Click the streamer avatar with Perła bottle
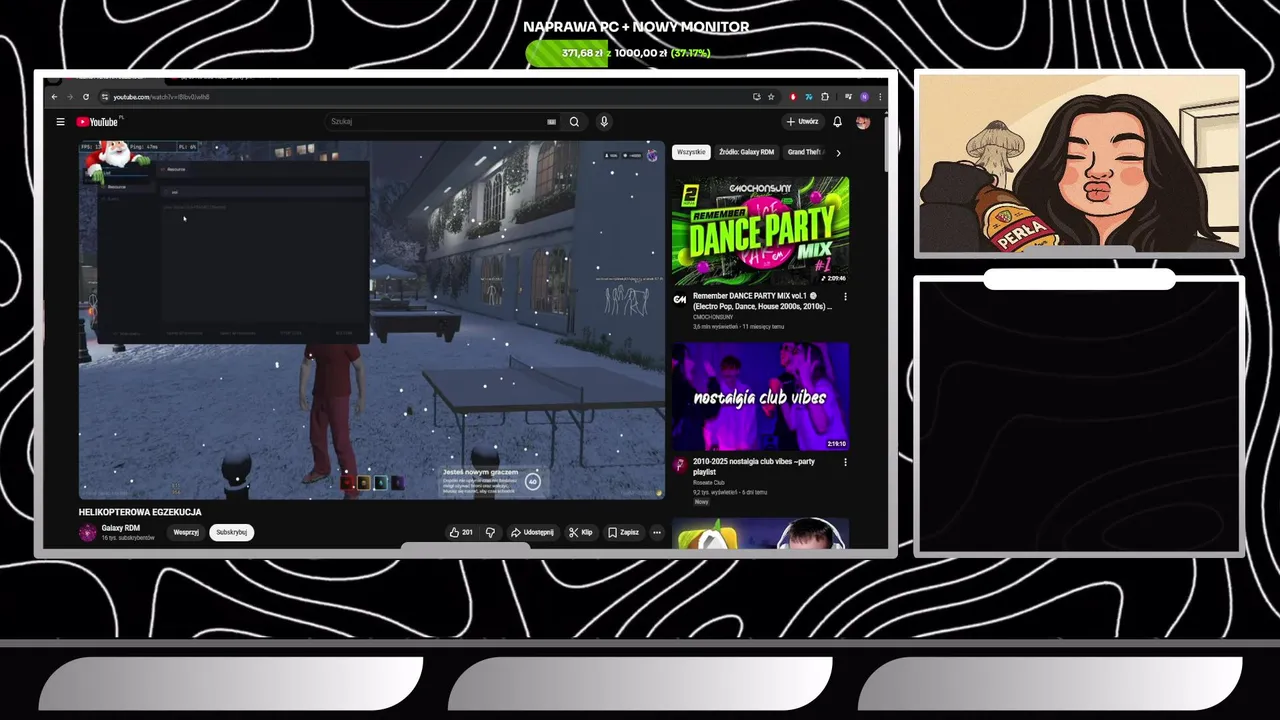 click(x=1079, y=163)
